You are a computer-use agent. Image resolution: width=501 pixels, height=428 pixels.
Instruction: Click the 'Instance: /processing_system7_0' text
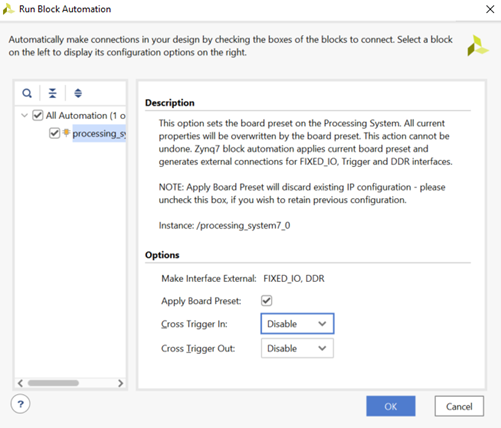click(224, 226)
